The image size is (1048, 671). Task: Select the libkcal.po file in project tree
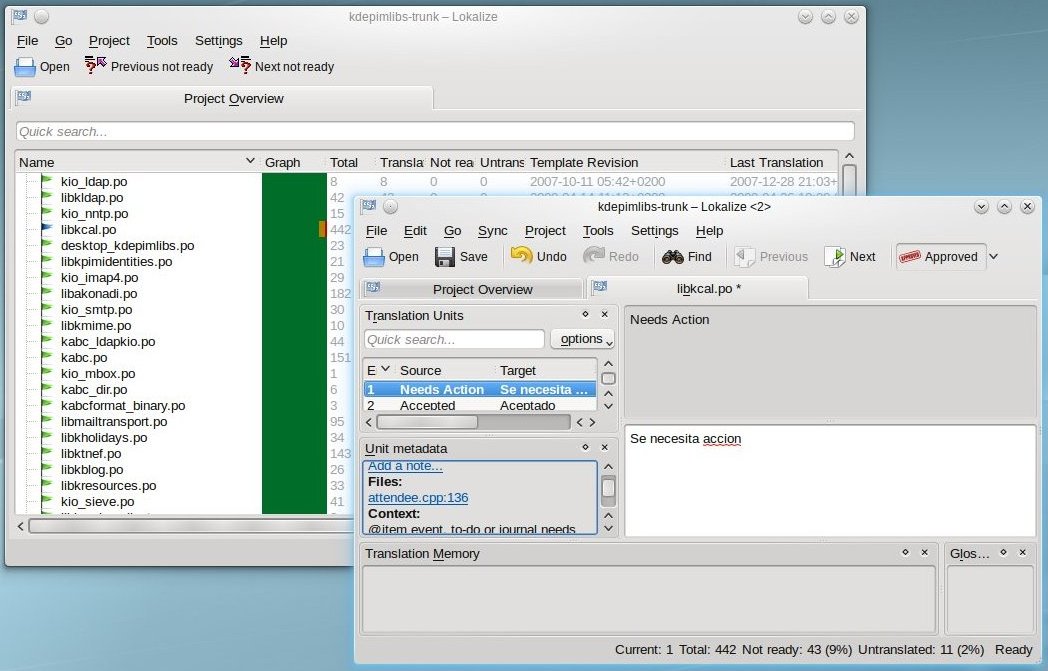pyautogui.click(x=88, y=229)
